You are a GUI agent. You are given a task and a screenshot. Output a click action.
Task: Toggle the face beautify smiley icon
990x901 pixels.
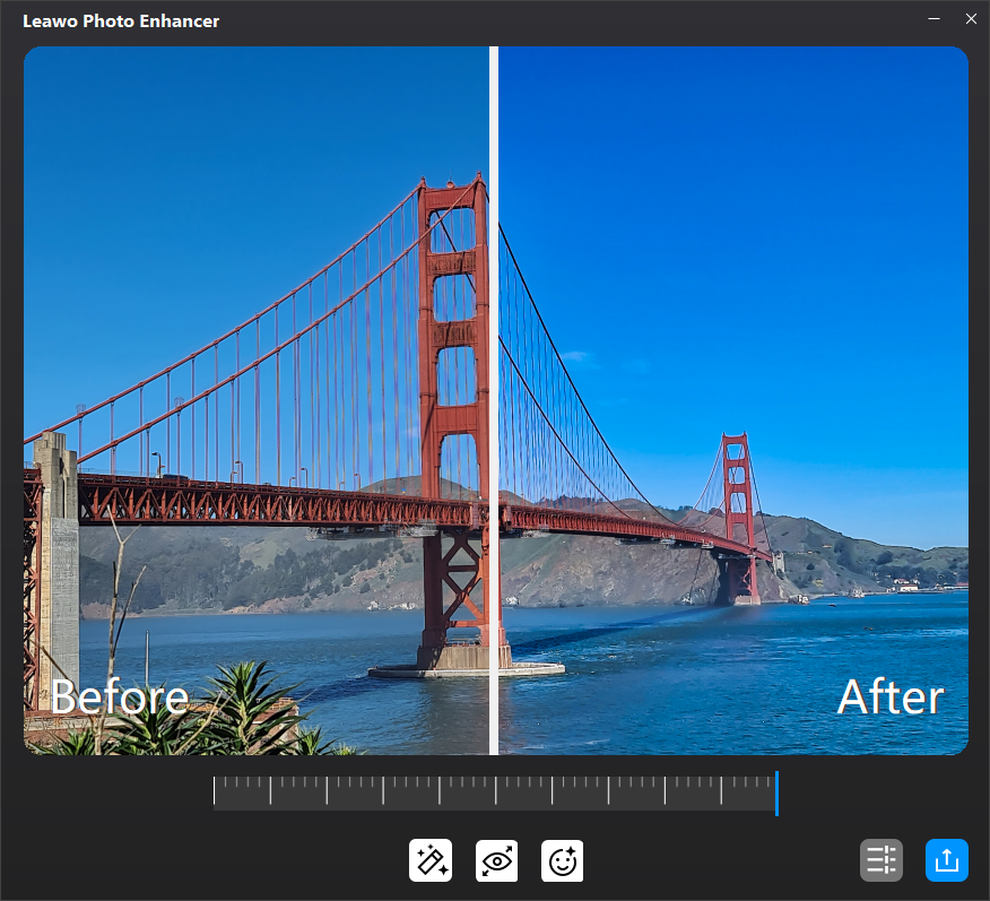pos(562,860)
